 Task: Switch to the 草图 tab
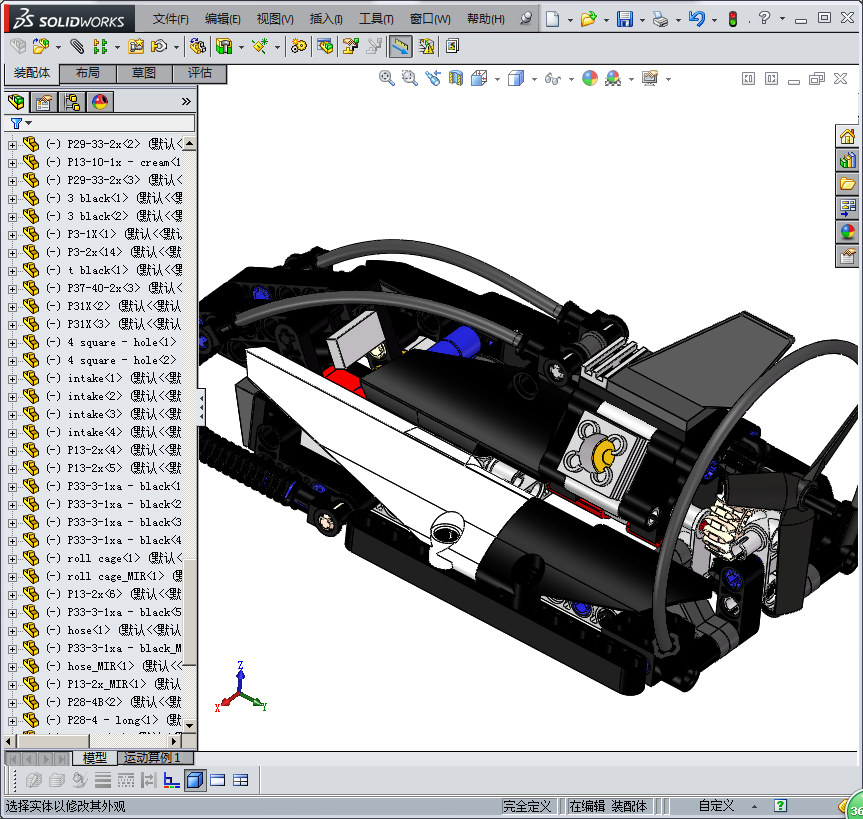click(144, 73)
